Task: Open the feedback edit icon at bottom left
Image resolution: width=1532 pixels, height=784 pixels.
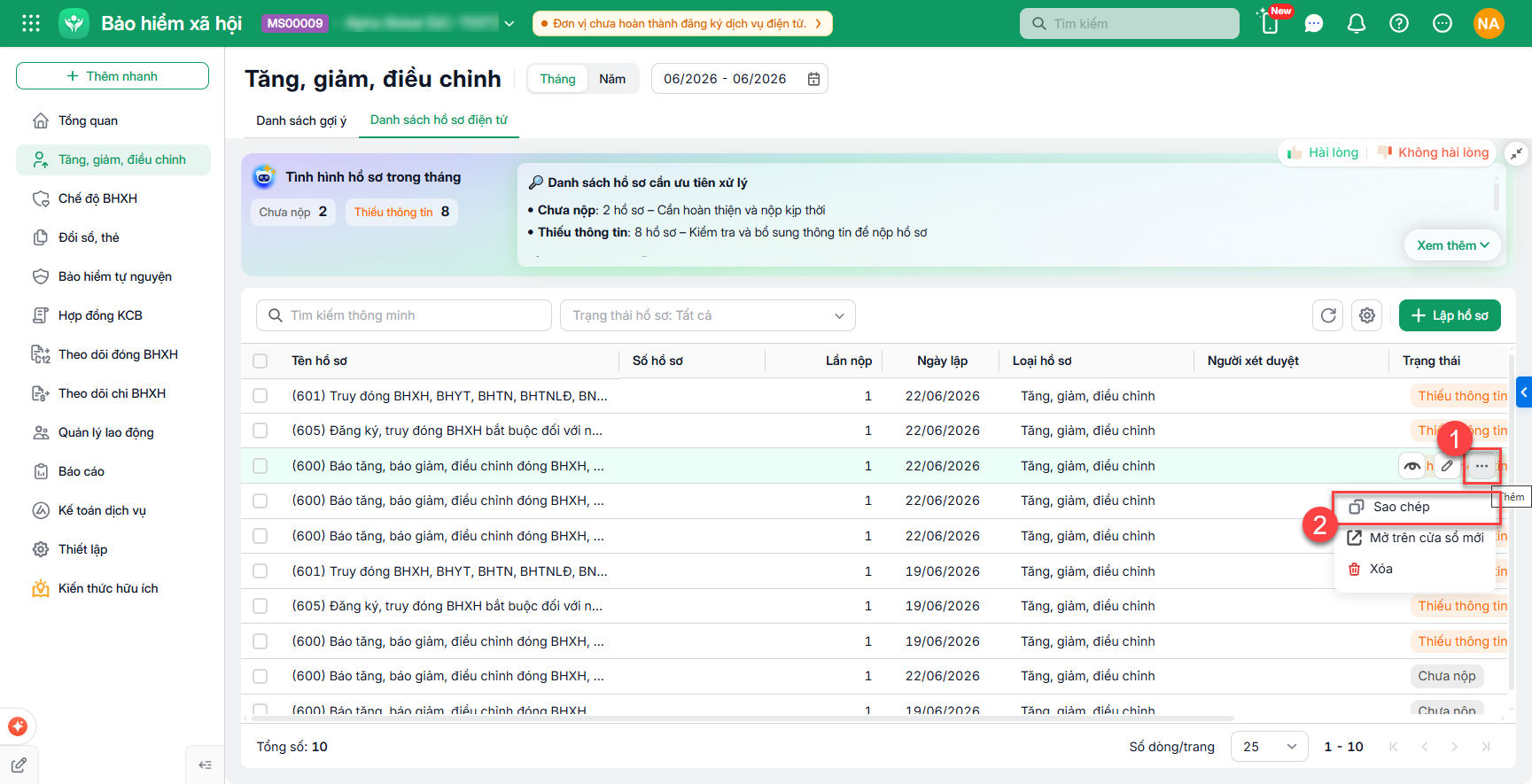Action: pyautogui.click(x=19, y=765)
